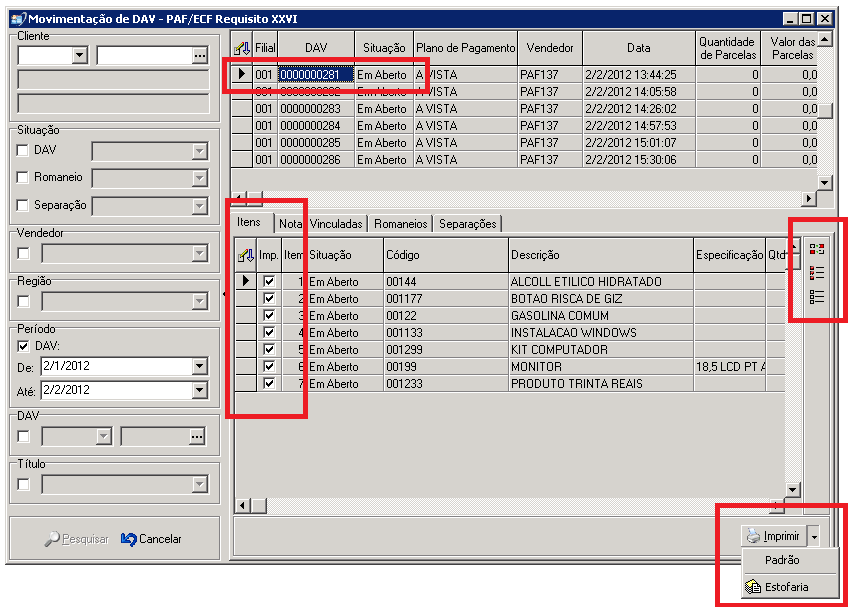Switch to the Itens tab
Viewport: 848px width, 607px height.
click(x=249, y=222)
